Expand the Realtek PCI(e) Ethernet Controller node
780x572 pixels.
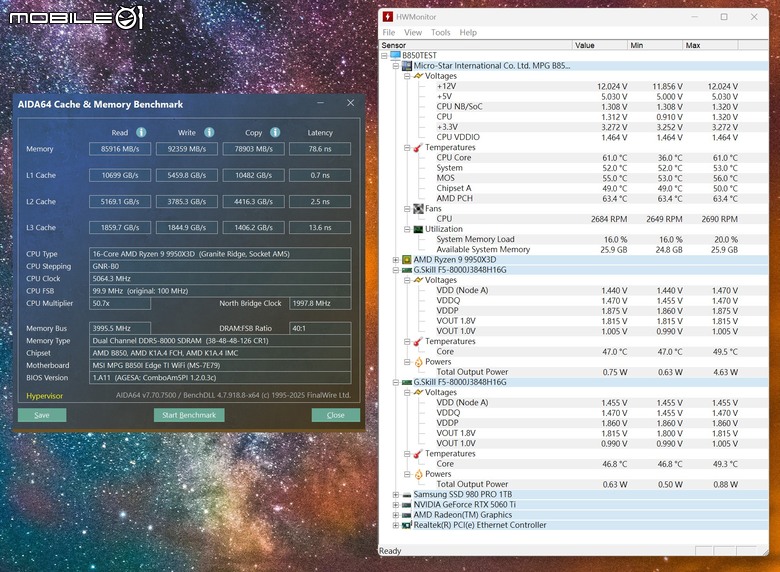point(396,525)
